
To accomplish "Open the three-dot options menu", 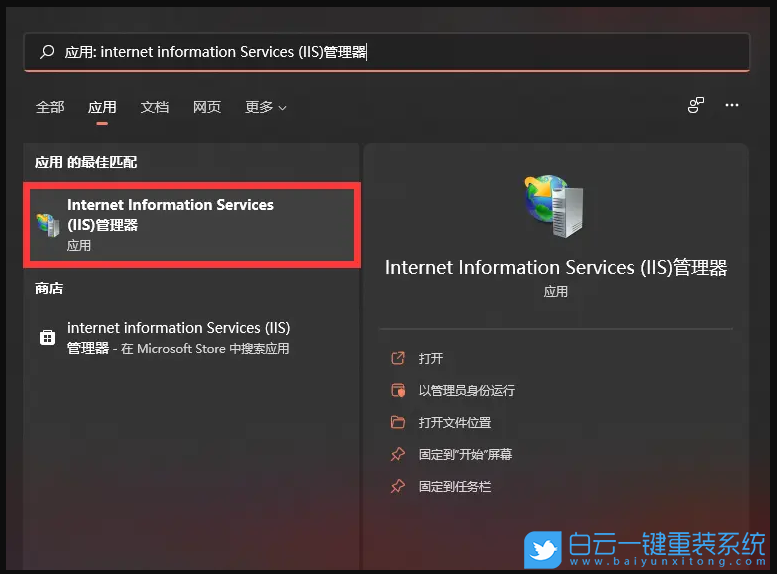I will [x=732, y=105].
